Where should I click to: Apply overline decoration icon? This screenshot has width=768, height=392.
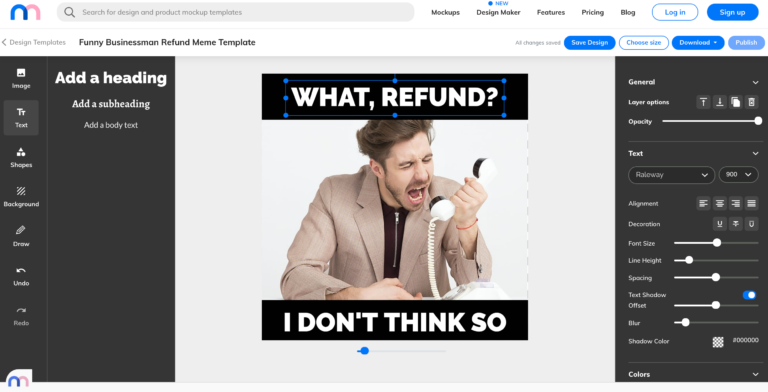[751, 224]
